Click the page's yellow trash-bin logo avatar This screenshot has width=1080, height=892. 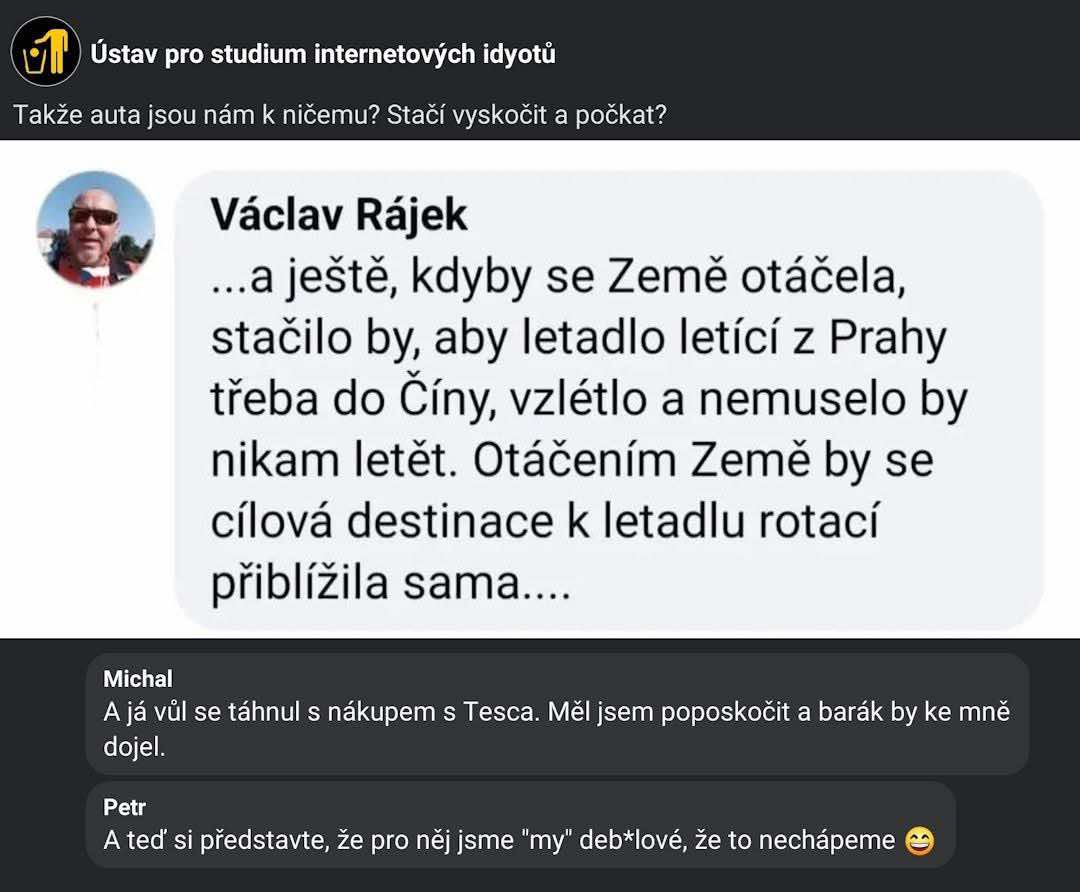coord(46,52)
